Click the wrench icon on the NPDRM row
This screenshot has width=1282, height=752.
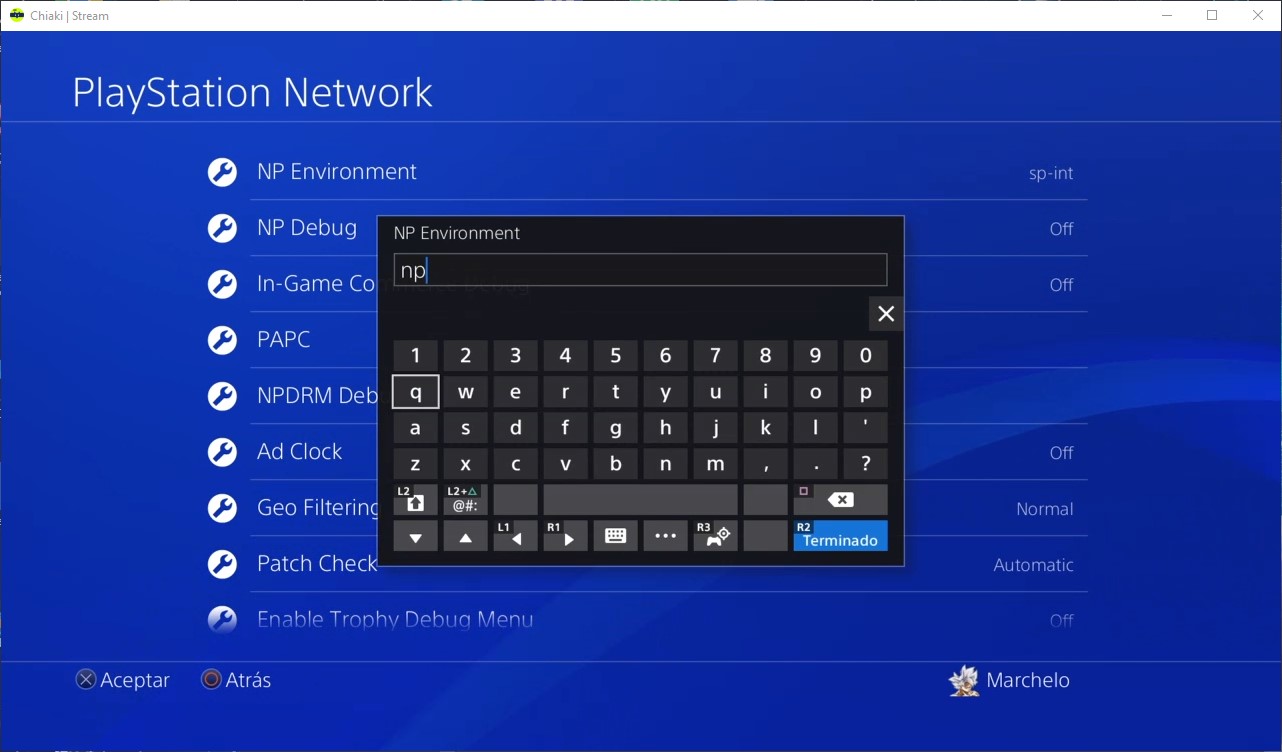[x=222, y=396]
